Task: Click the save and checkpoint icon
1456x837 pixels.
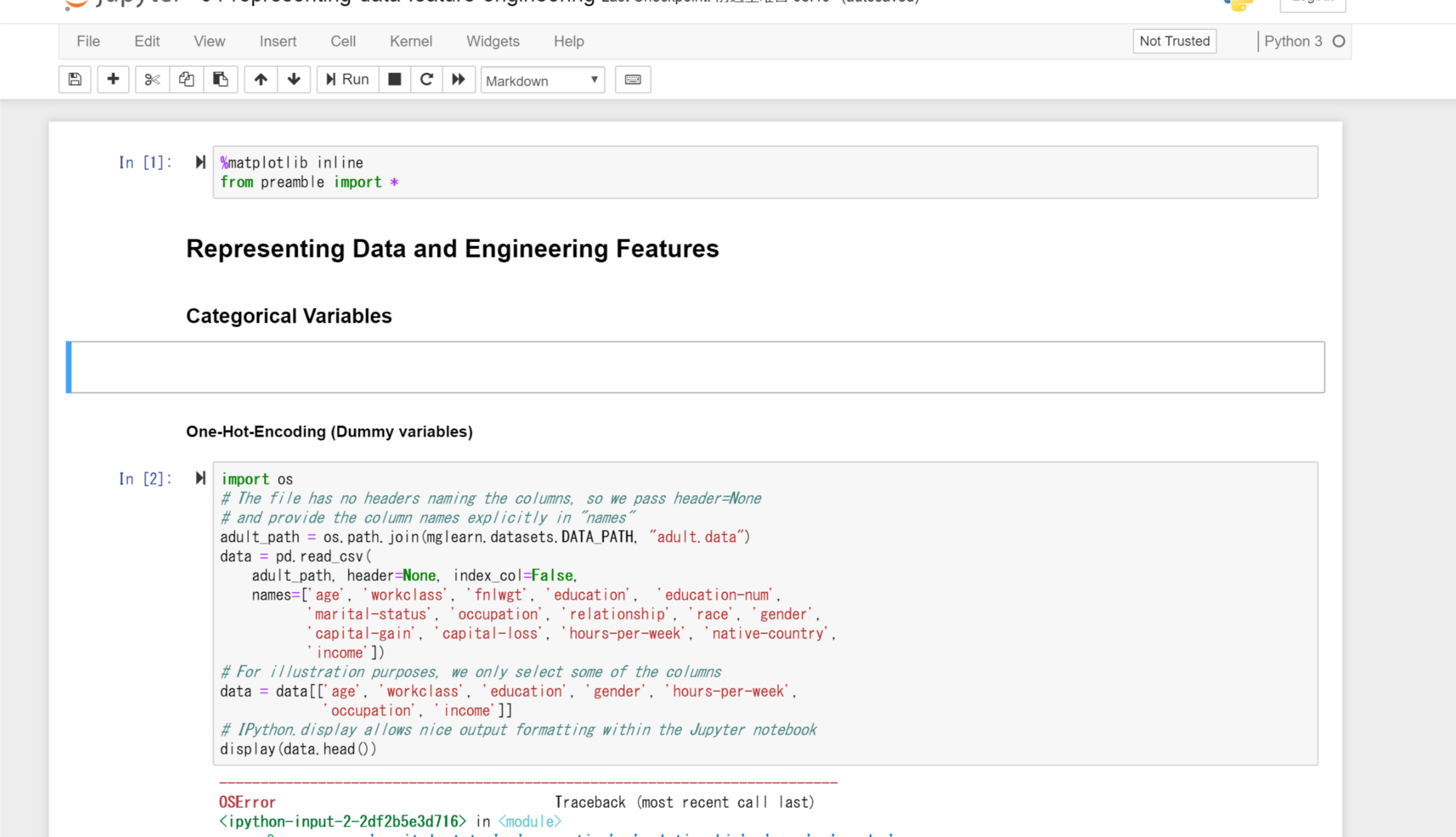Action: [x=75, y=79]
